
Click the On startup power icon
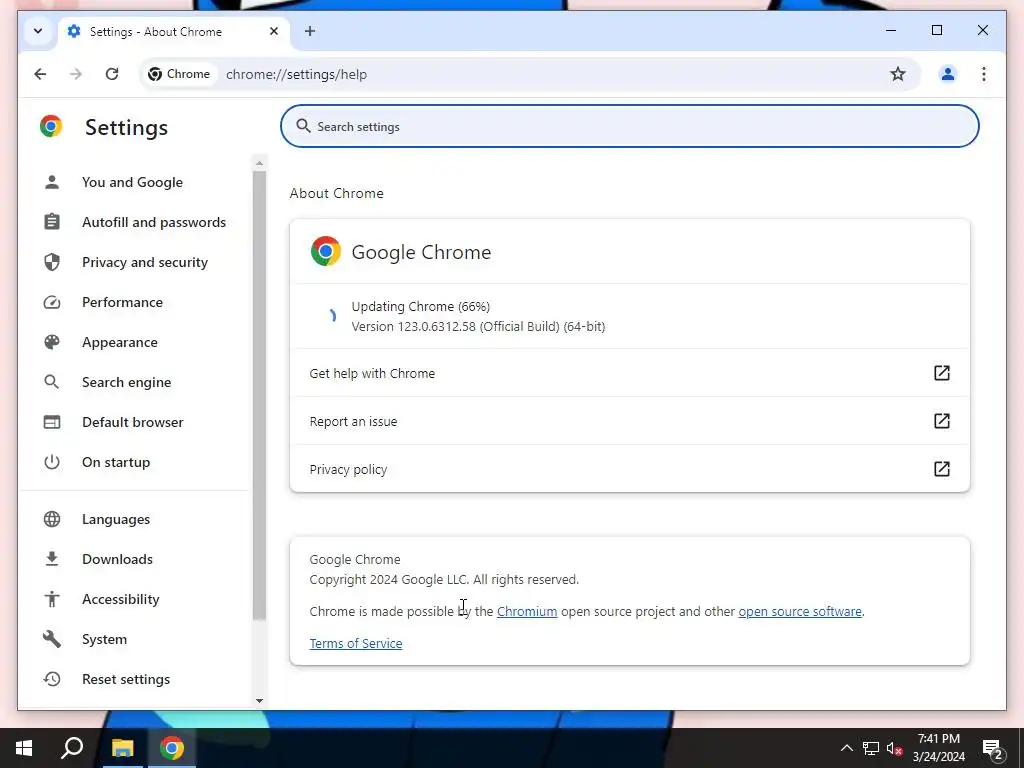click(x=52, y=462)
